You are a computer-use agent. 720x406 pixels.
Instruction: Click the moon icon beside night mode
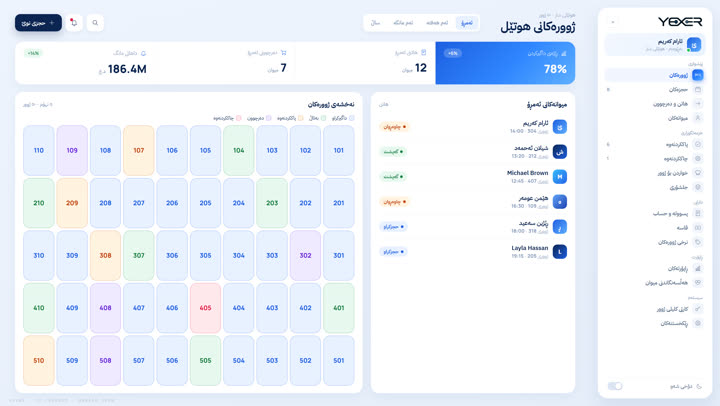pos(699,386)
